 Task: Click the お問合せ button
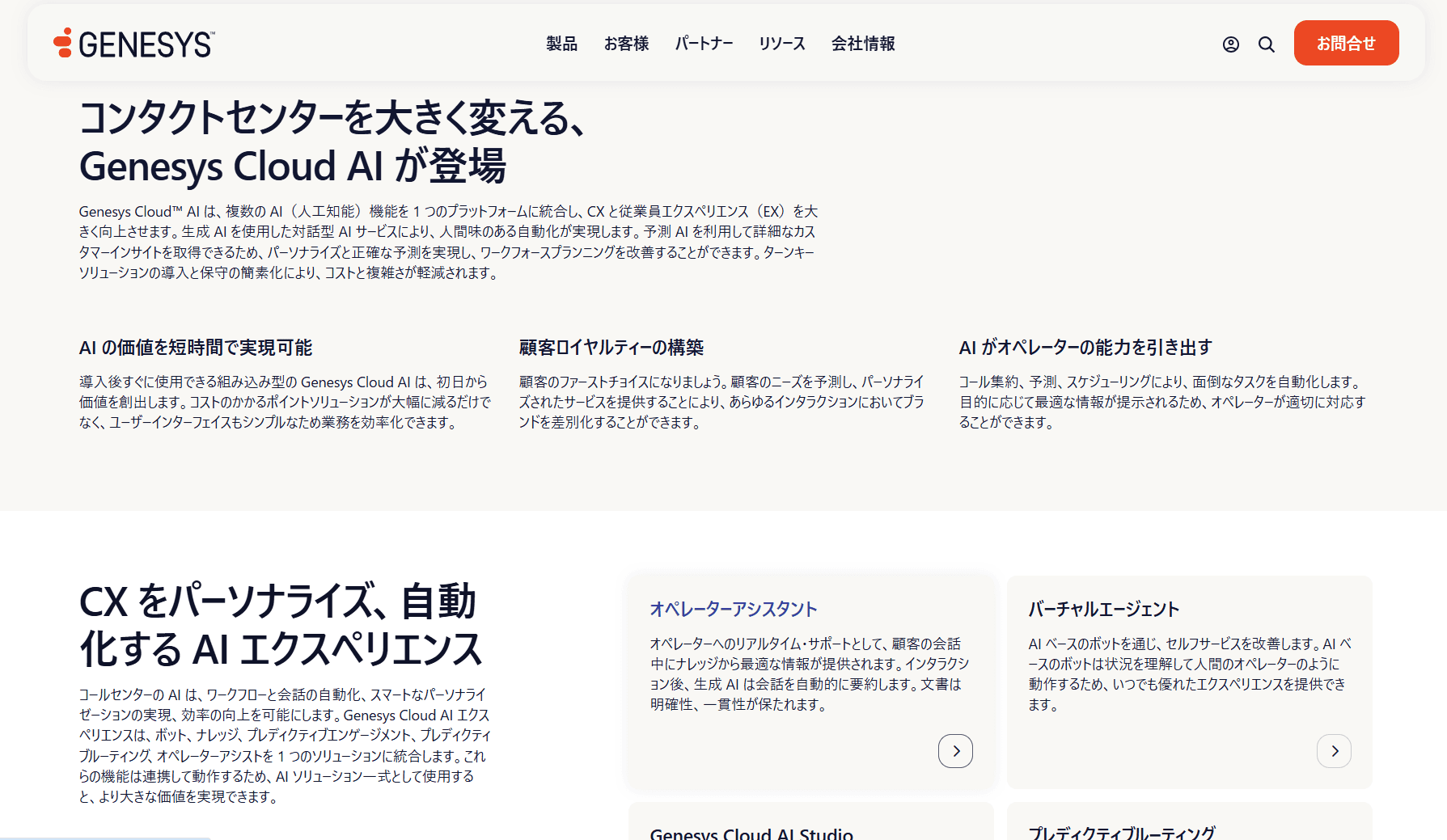pyautogui.click(x=1346, y=43)
